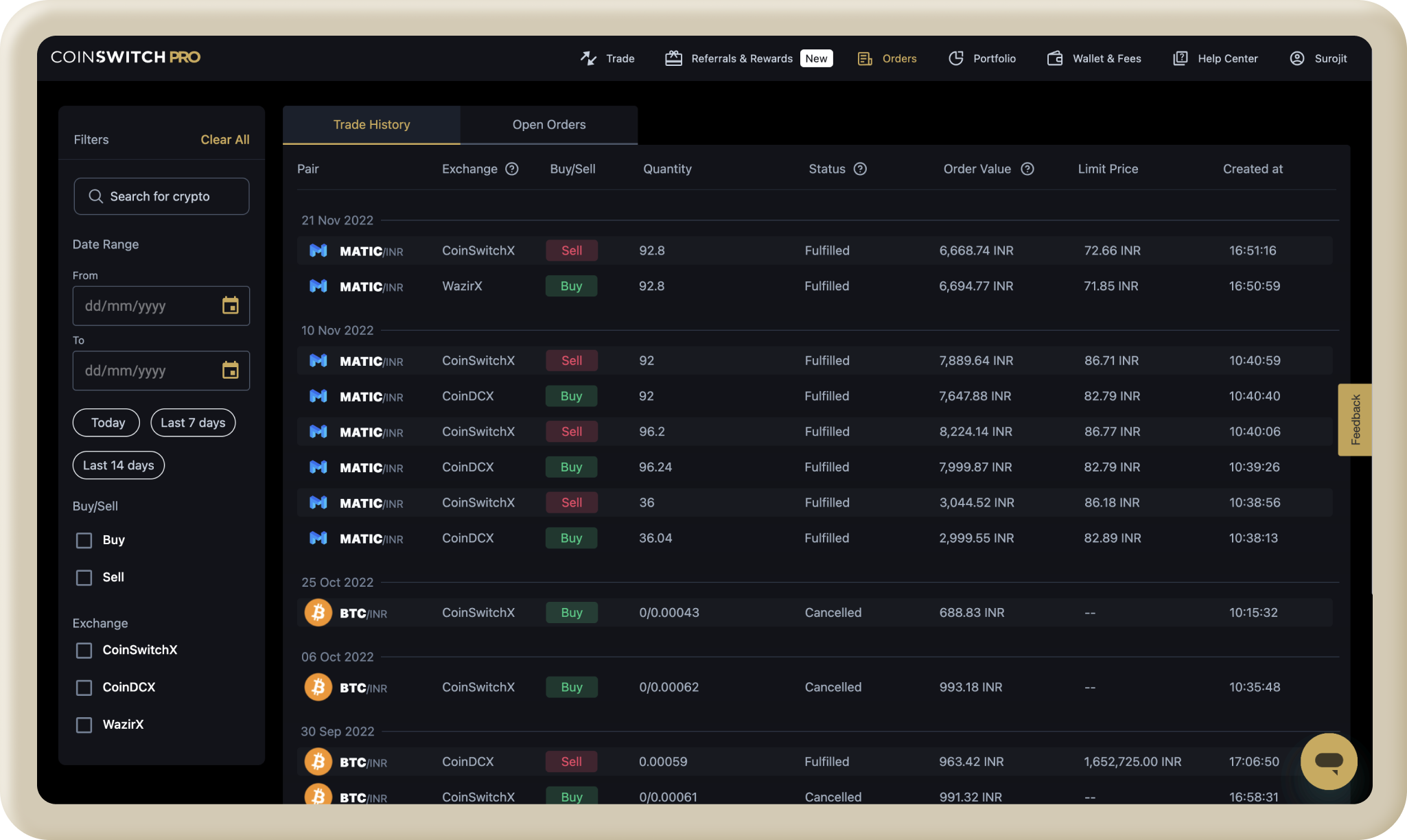Viewport: 1407px width, 840px height.
Task: Enable the WazirX exchange filter
Action: (84, 725)
